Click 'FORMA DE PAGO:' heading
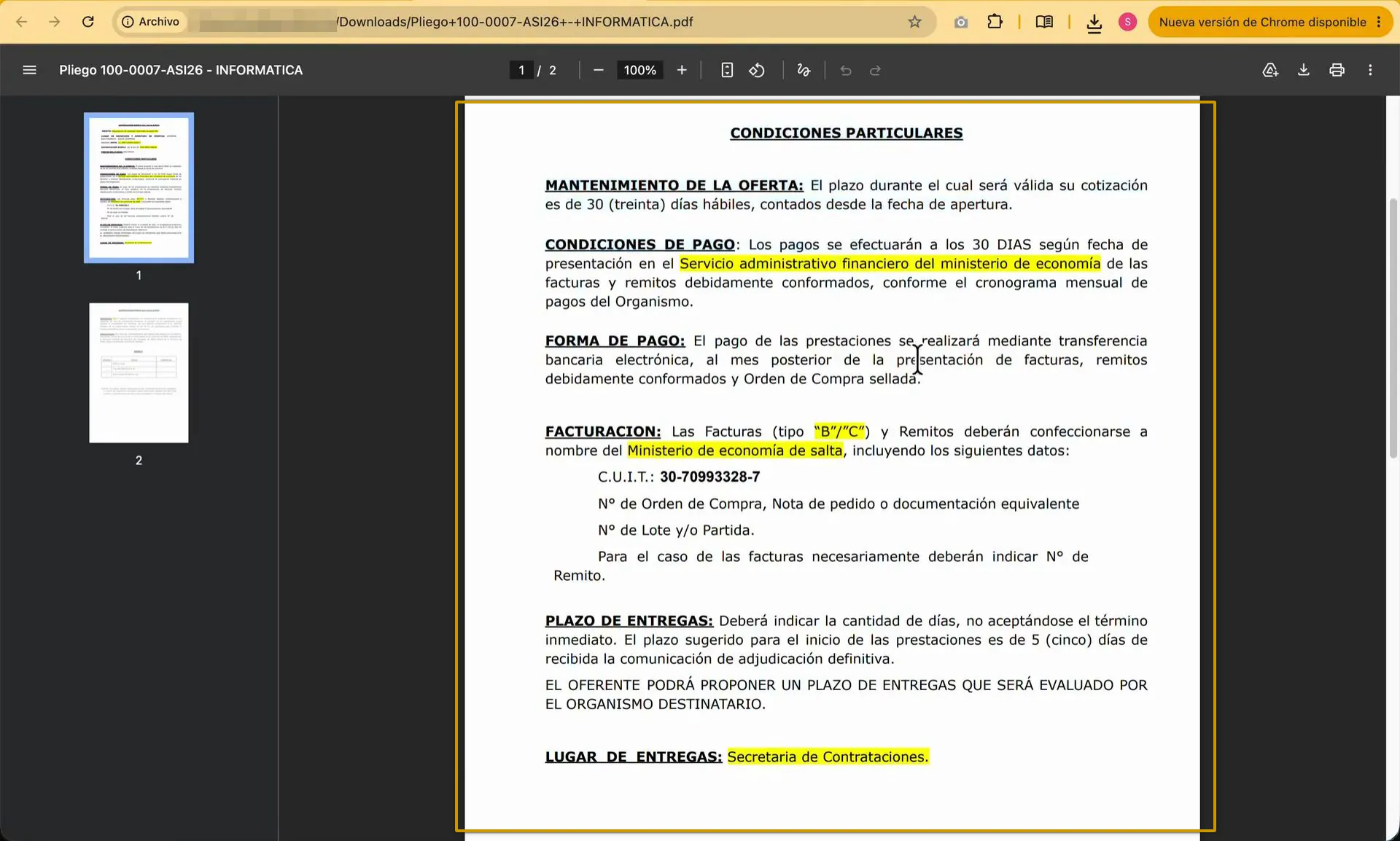 pyautogui.click(x=615, y=340)
